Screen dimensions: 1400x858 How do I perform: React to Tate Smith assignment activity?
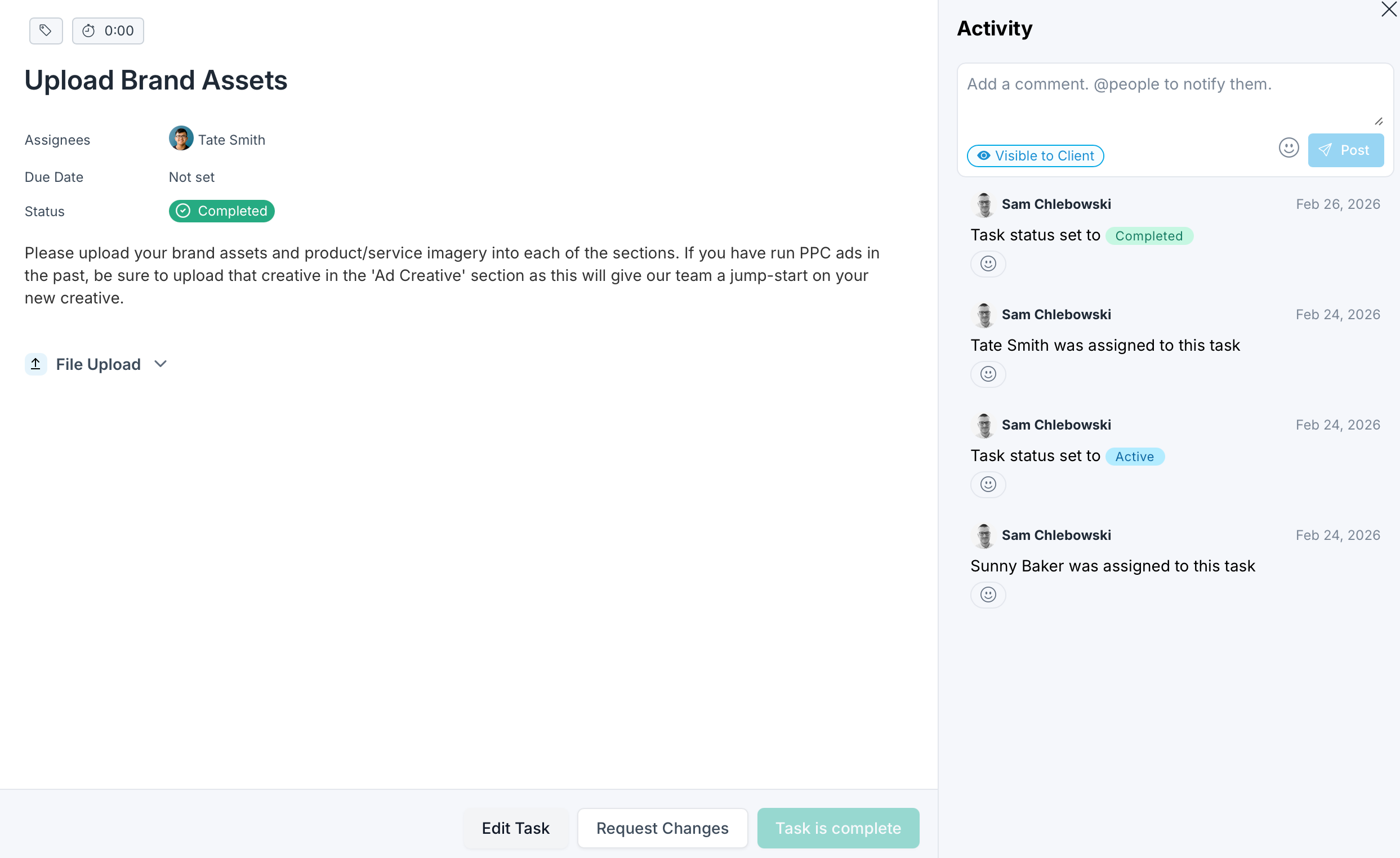click(988, 374)
